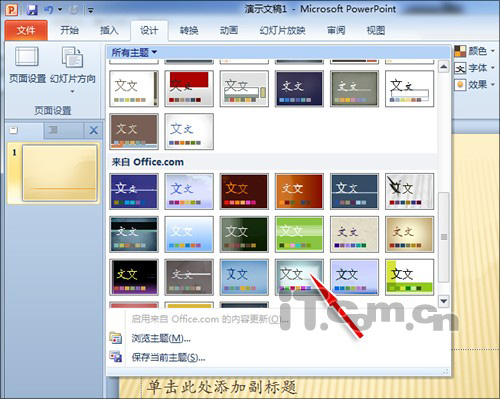500x399 pixels.
Task: Click the theme Effects (效果) icon
Action: (x=460, y=85)
